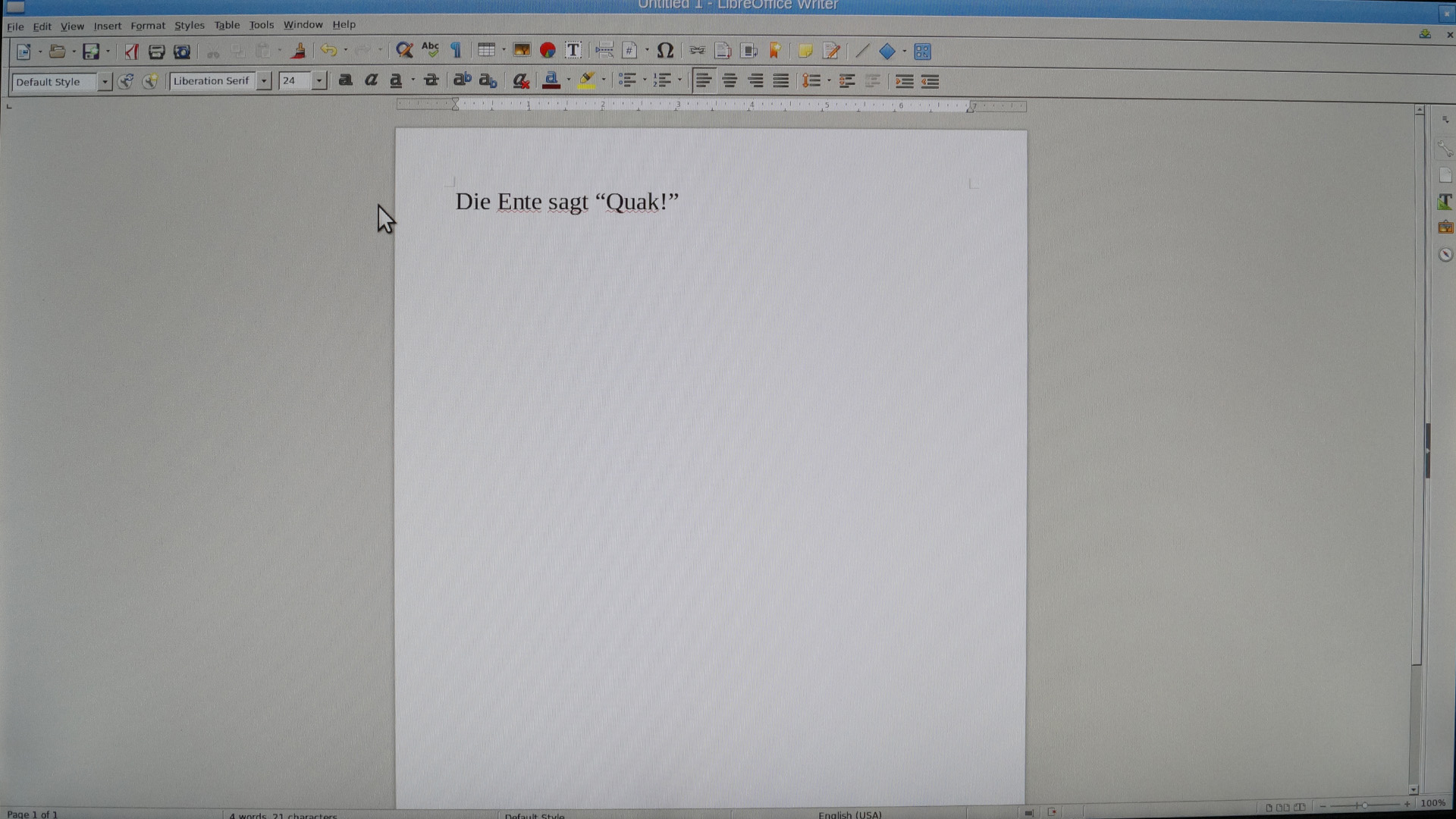Click the Clone Formatting paintbrush icon
Image resolution: width=1456 pixels, height=819 pixels.
click(x=298, y=52)
